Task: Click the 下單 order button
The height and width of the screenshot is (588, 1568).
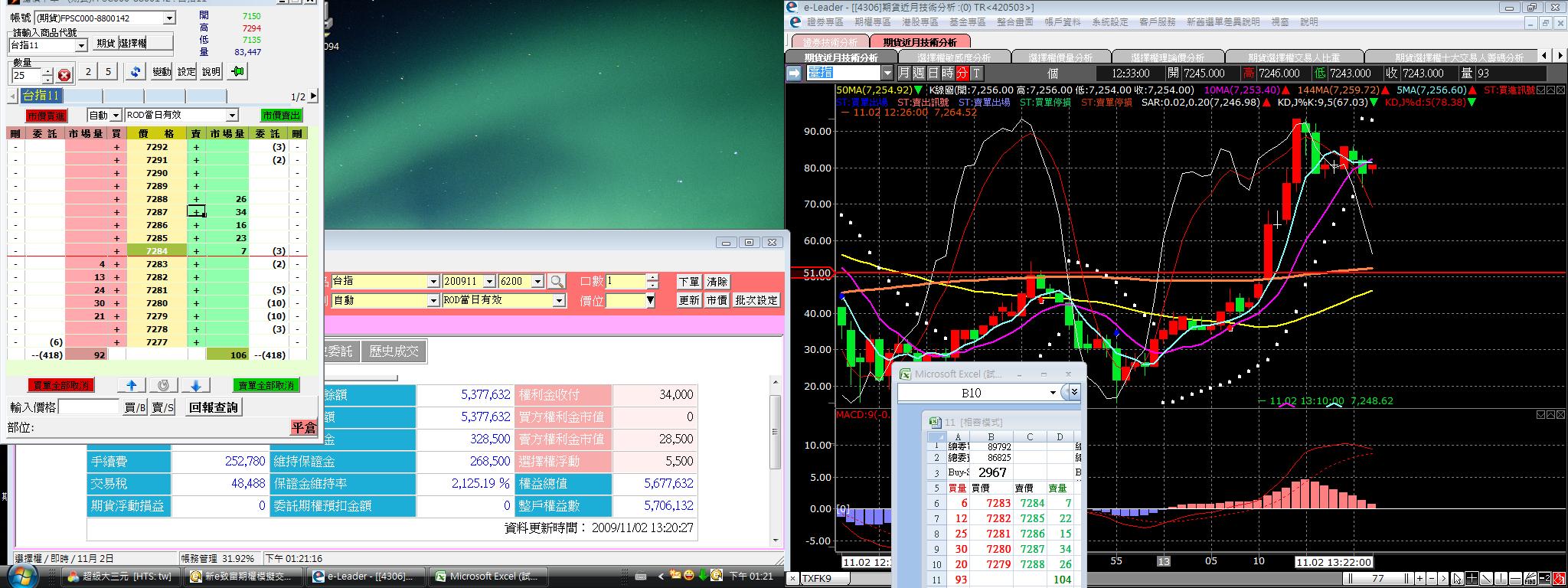Action: click(688, 282)
